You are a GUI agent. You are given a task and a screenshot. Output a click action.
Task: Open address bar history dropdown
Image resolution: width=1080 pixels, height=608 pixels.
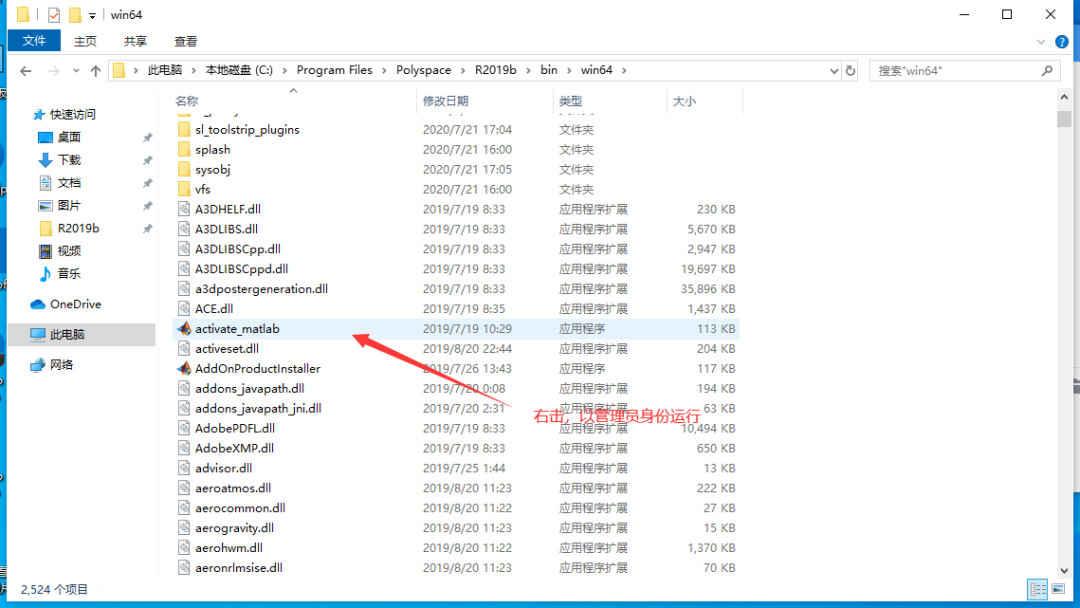coord(834,70)
